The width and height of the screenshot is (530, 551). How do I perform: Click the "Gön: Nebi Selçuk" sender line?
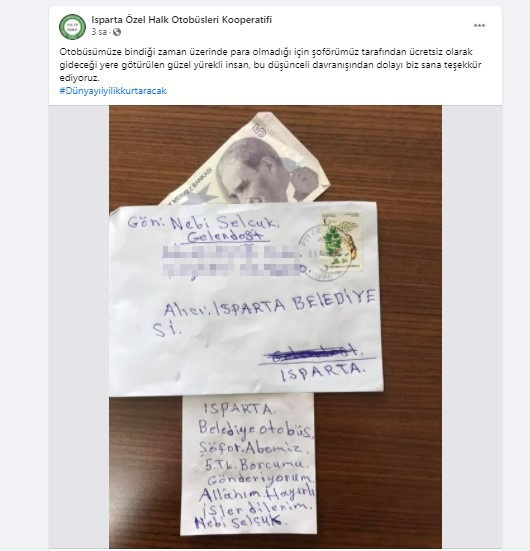coord(203,222)
